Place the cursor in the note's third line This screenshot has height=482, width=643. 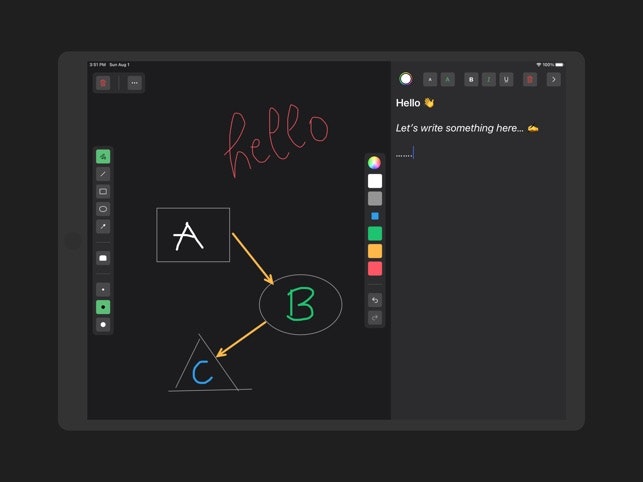click(405, 153)
